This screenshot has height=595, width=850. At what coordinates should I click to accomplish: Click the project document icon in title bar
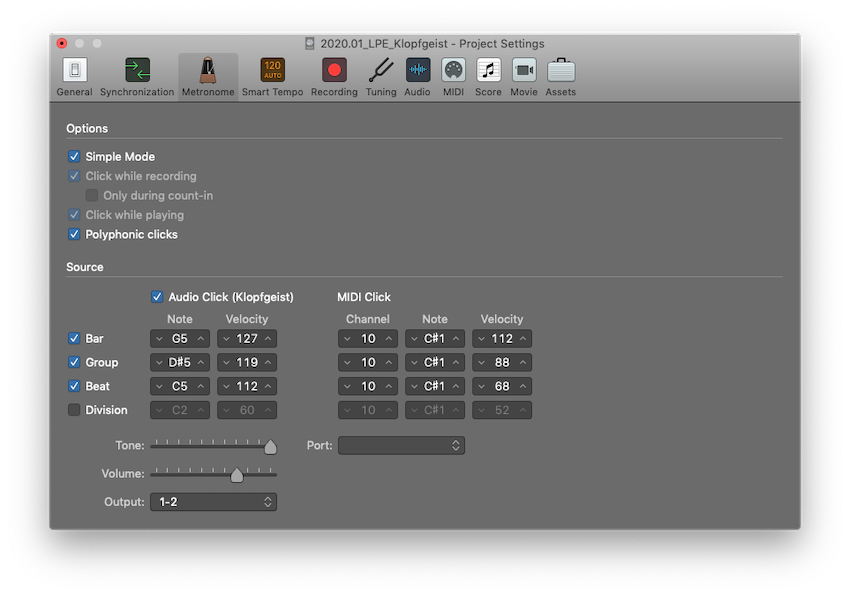point(310,43)
